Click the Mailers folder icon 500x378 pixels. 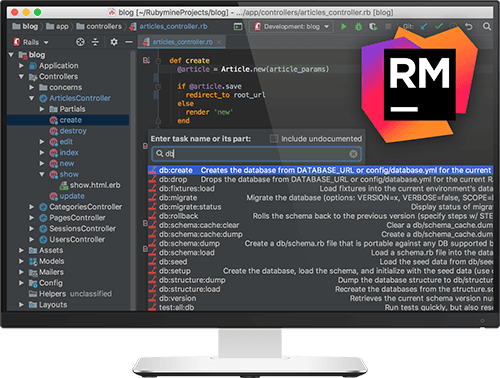point(33,272)
